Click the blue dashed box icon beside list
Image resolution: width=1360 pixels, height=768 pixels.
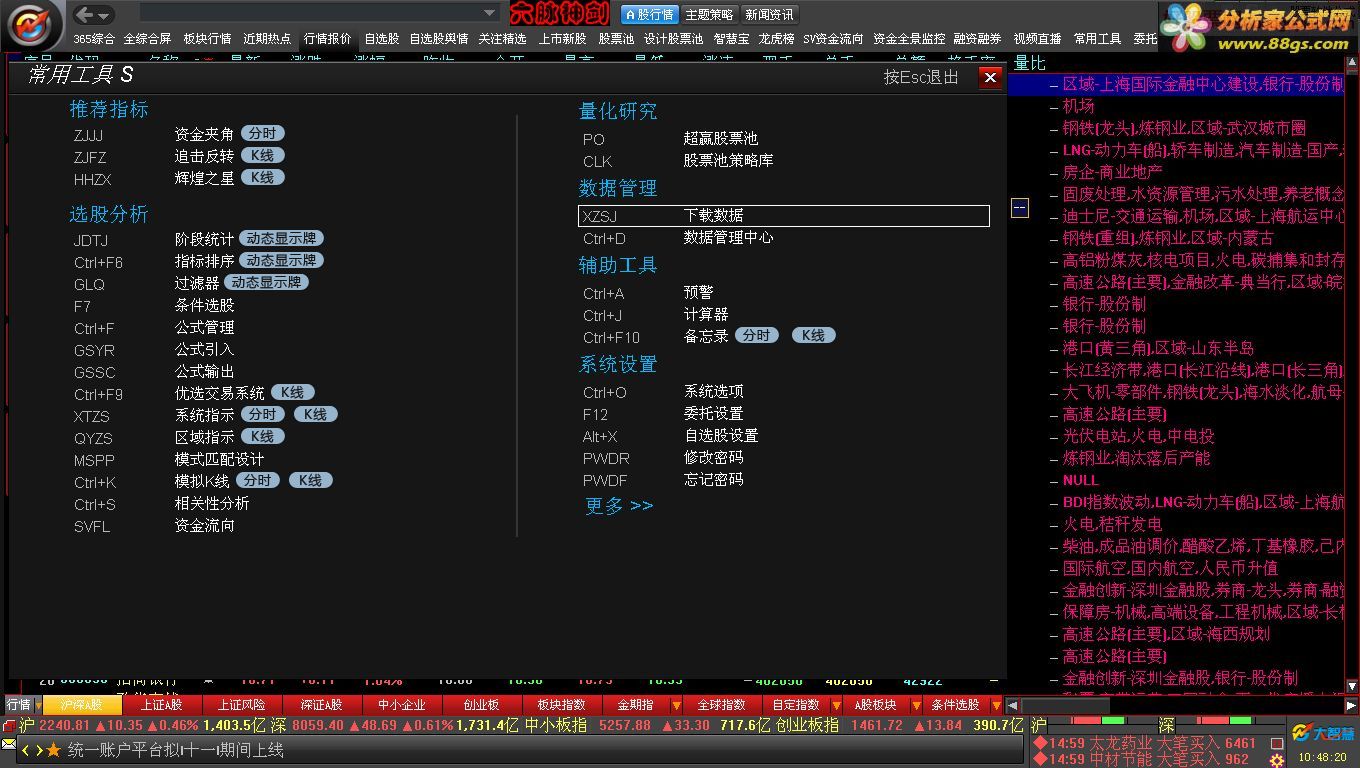(1020, 208)
